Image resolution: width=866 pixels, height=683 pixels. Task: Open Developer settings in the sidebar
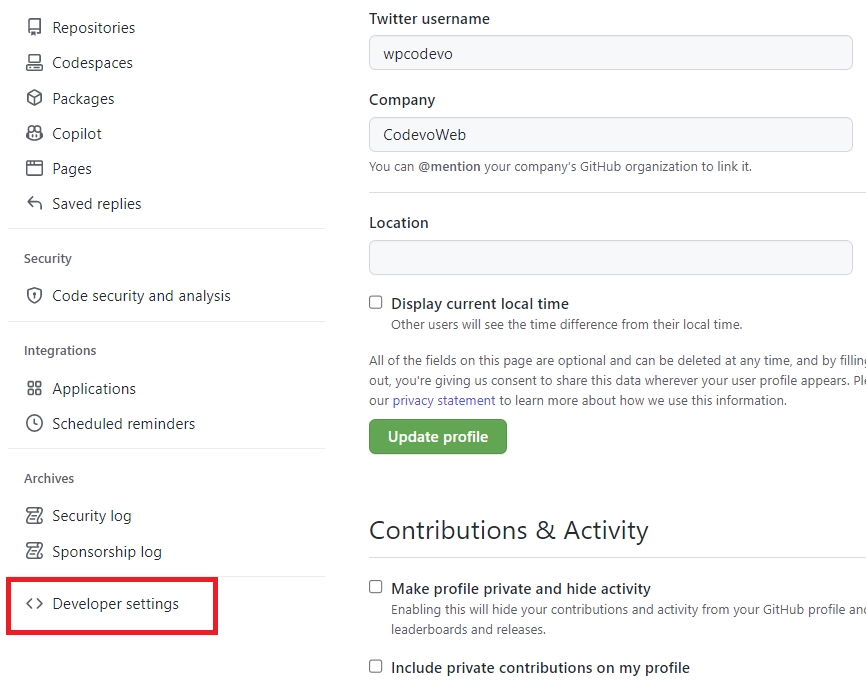click(x=115, y=604)
